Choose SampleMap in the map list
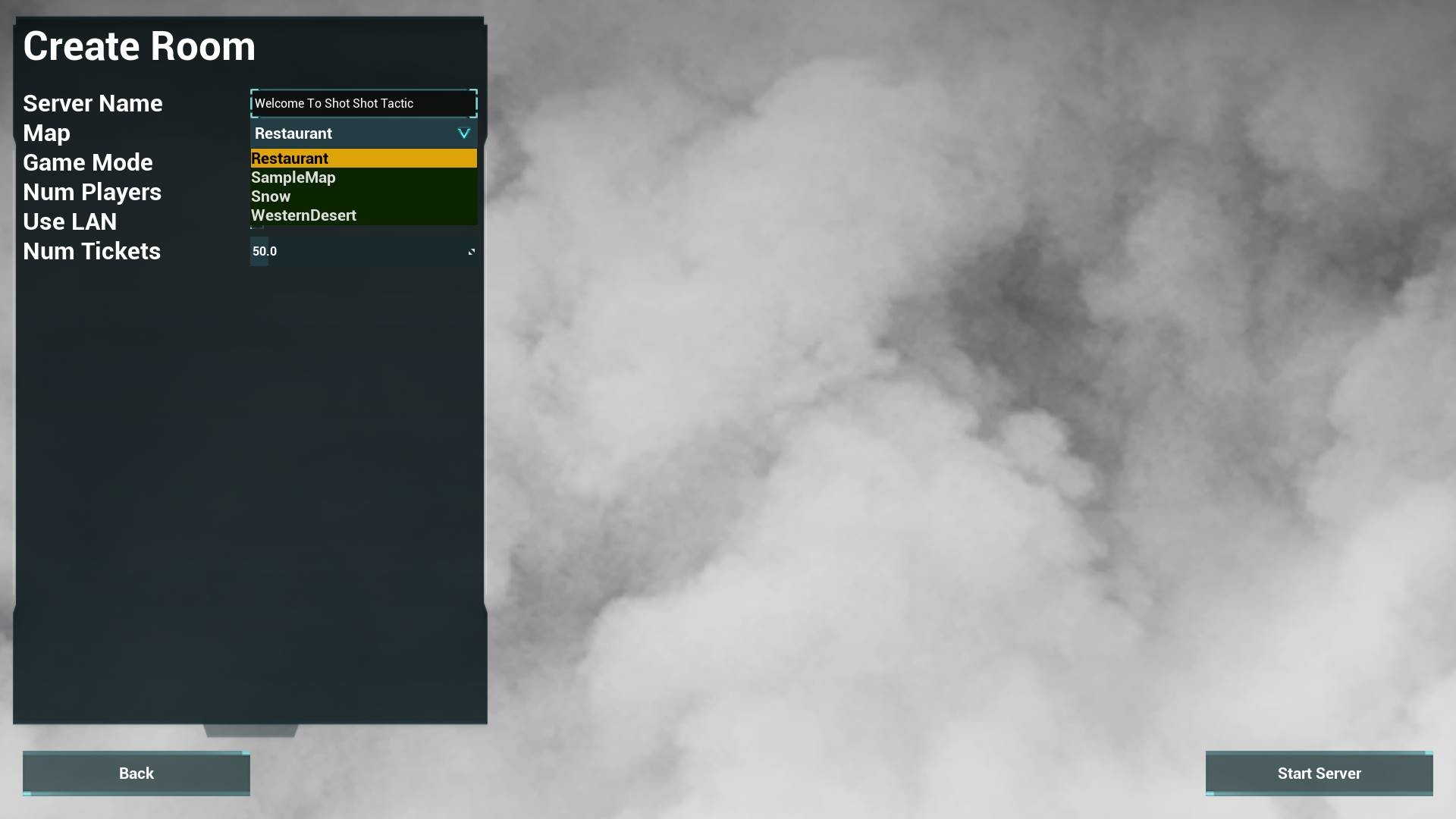 [x=363, y=177]
